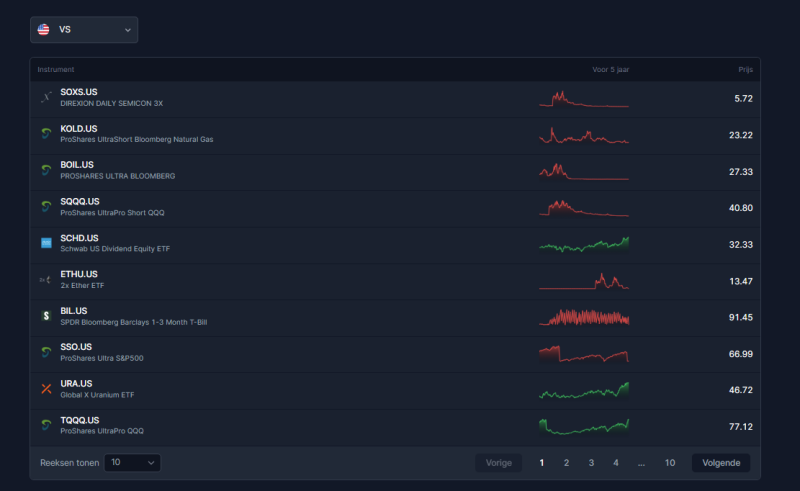Go to page 2 of results
800x491 pixels.
coord(566,463)
